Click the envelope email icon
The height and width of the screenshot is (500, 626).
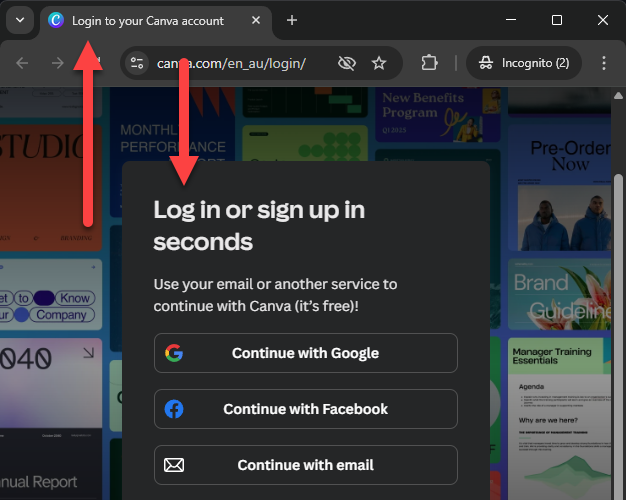174,465
